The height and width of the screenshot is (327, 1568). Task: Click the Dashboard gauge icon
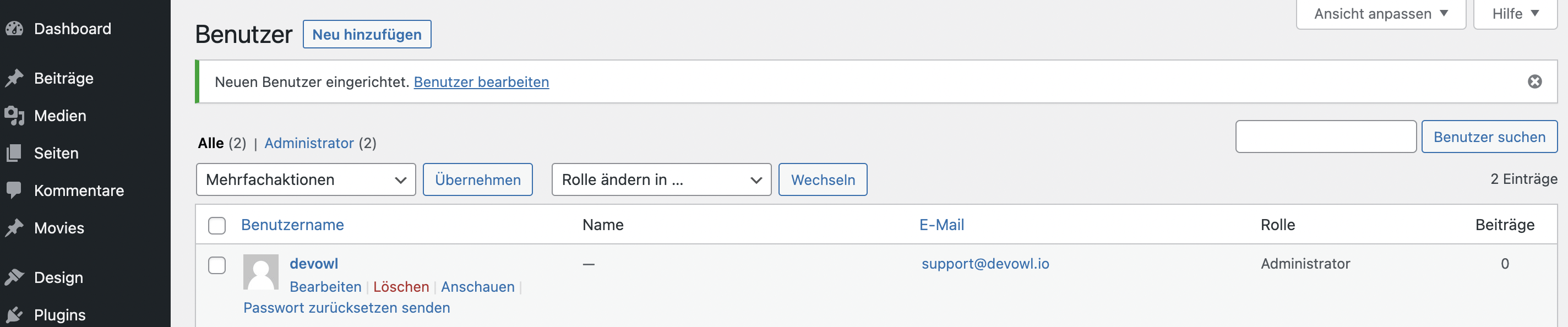click(14, 29)
